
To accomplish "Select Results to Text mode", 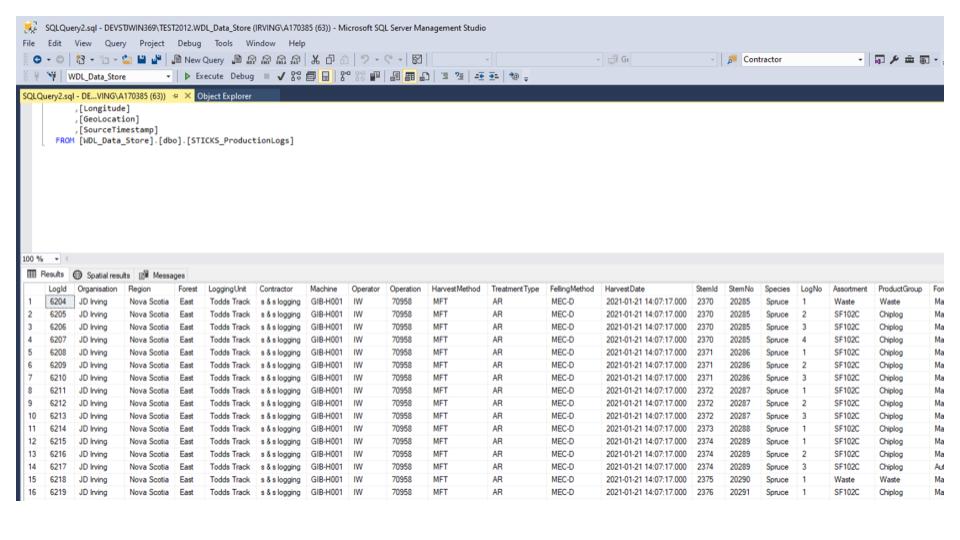I will [394, 77].
